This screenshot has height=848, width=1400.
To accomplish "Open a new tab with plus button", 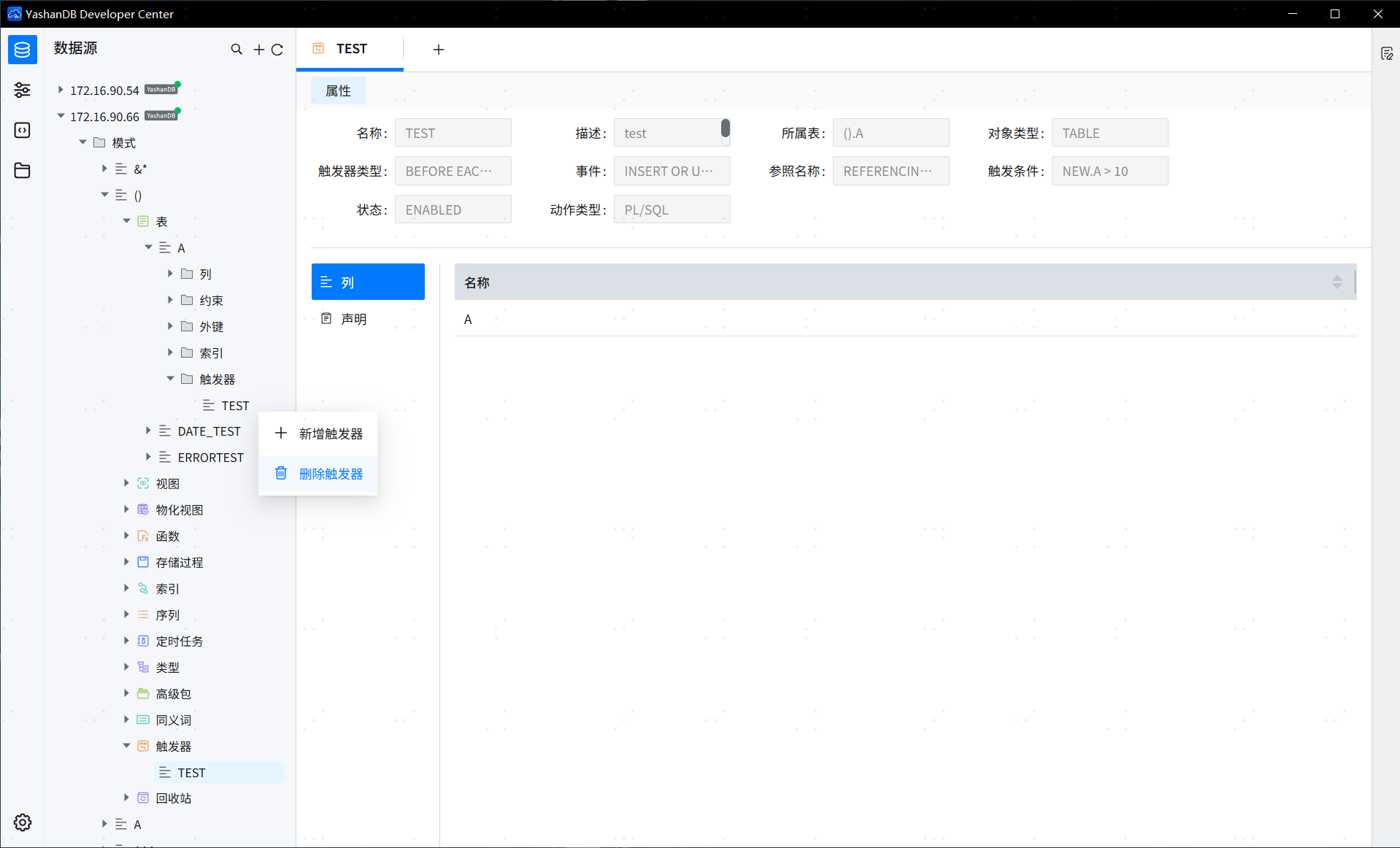I will 439,50.
